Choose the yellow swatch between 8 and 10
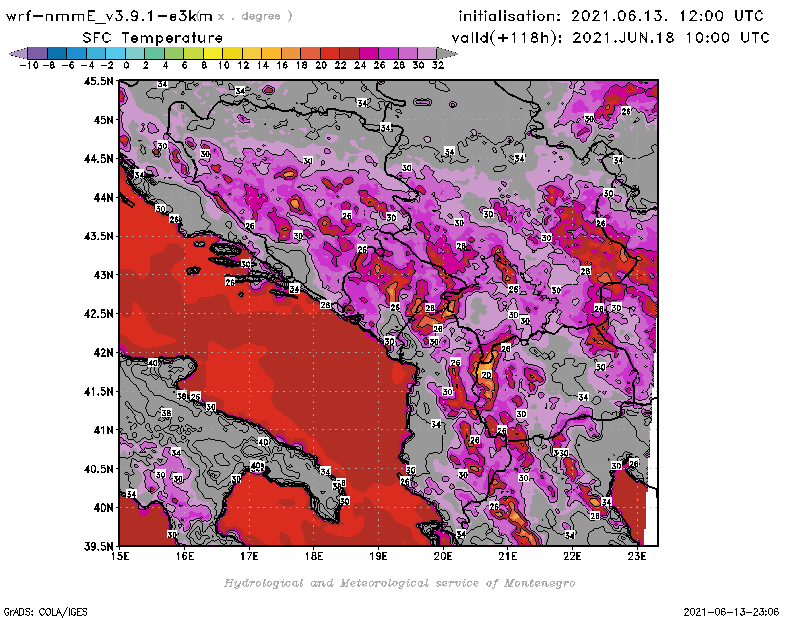 (x=212, y=53)
